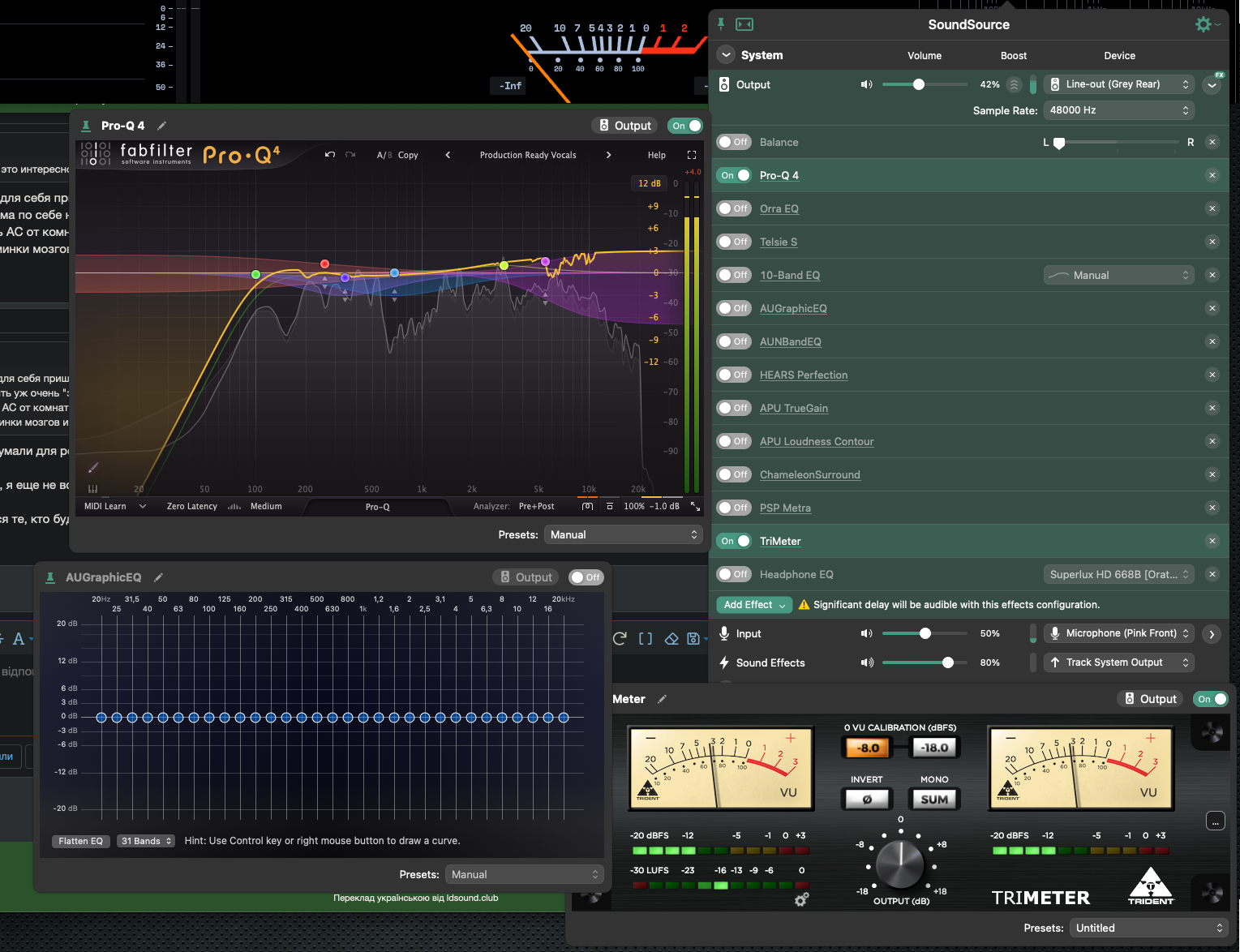Mute the Sound Effects speaker volume icon
The width and height of the screenshot is (1240, 952).
[x=867, y=663]
